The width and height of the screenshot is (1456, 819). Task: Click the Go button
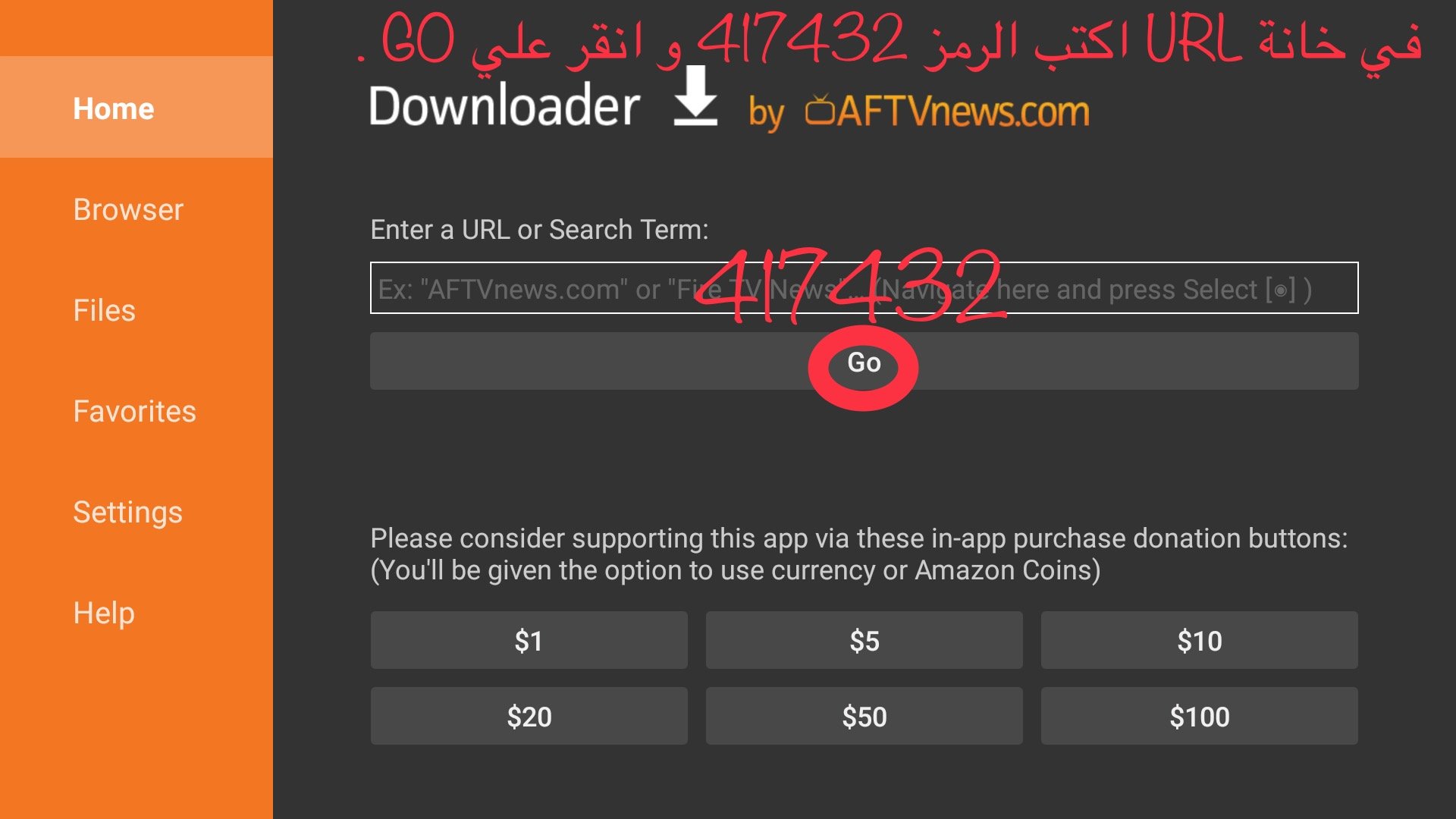[864, 362]
